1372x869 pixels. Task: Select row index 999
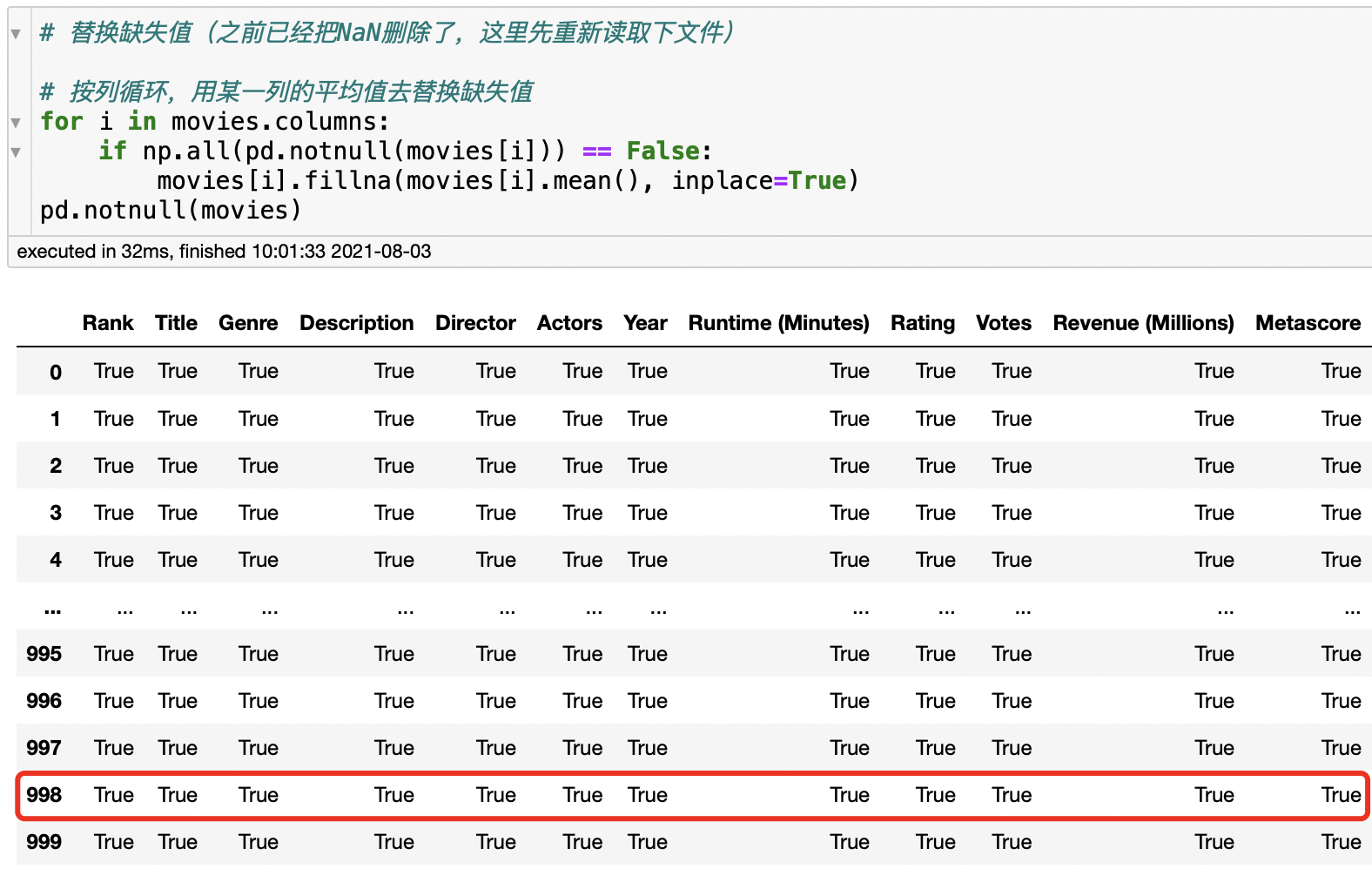[x=44, y=842]
